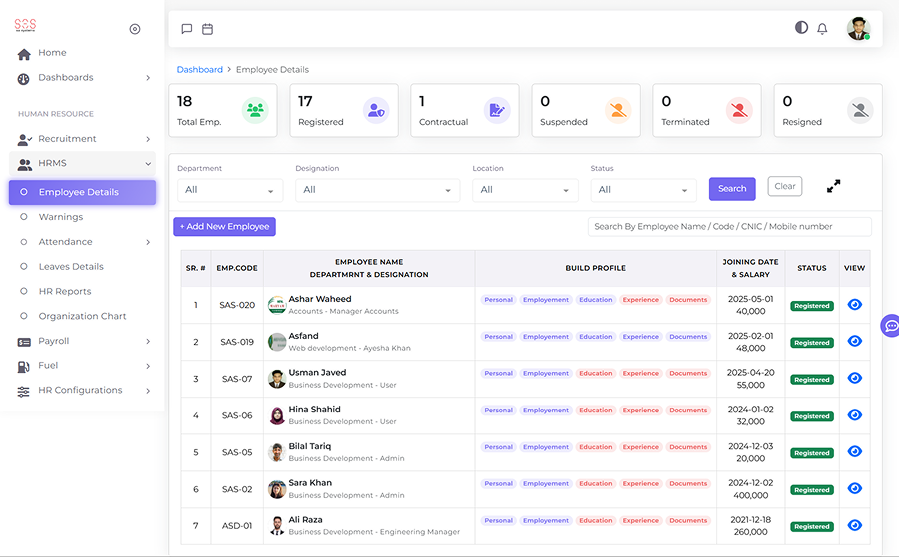The height and width of the screenshot is (557, 899).
Task: Click the Total Emp. green group icon
Action: tap(255, 110)
